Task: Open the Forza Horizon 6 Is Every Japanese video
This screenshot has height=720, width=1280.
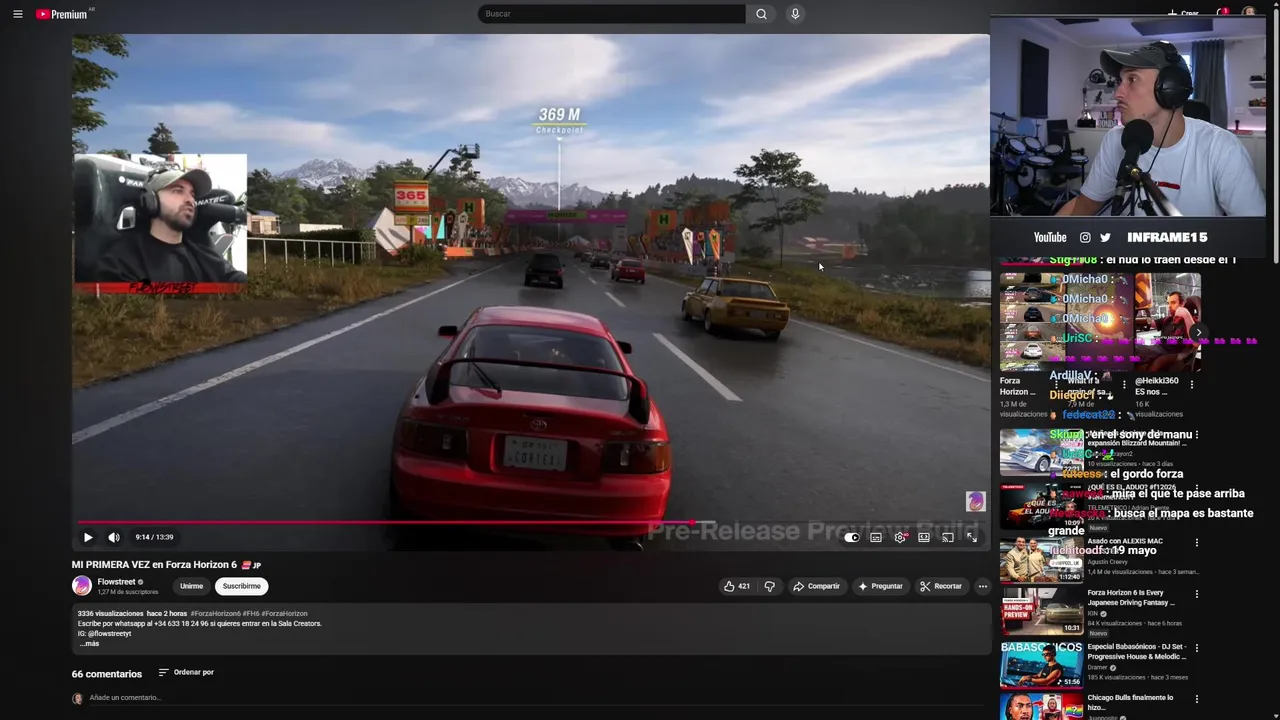Action: click(x=1131, y=598)
